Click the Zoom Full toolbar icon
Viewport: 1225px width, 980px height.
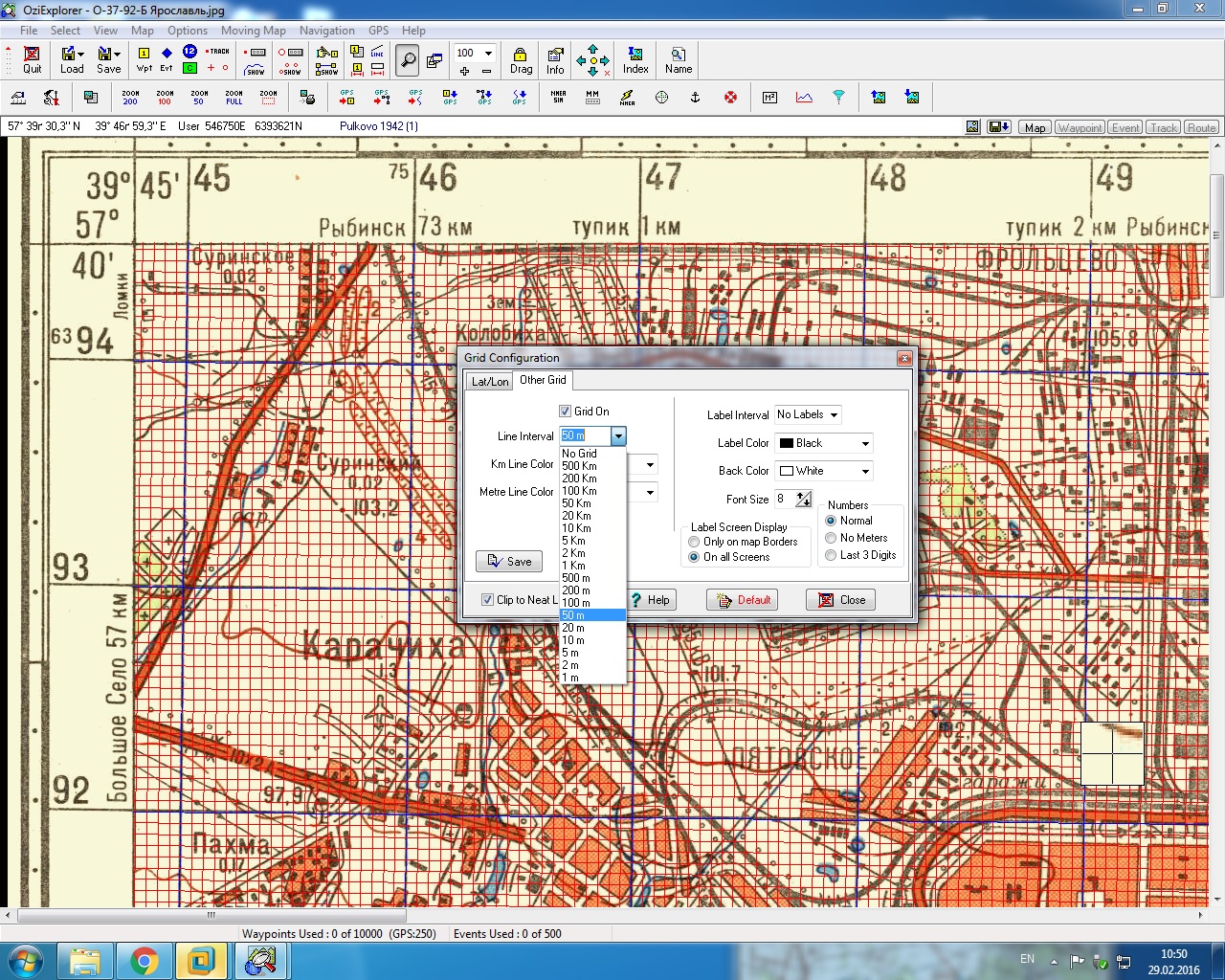[x=234, y=98]
